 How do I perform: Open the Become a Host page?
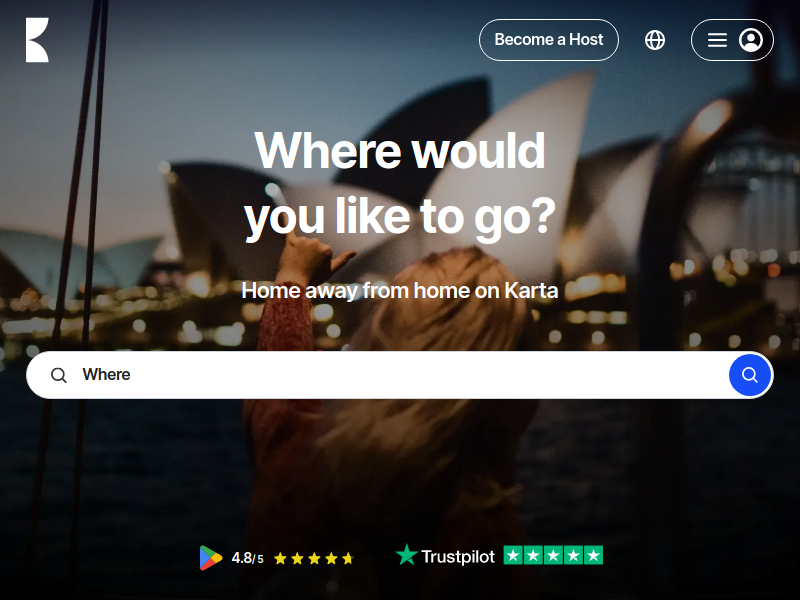click(x=548, y=40)
